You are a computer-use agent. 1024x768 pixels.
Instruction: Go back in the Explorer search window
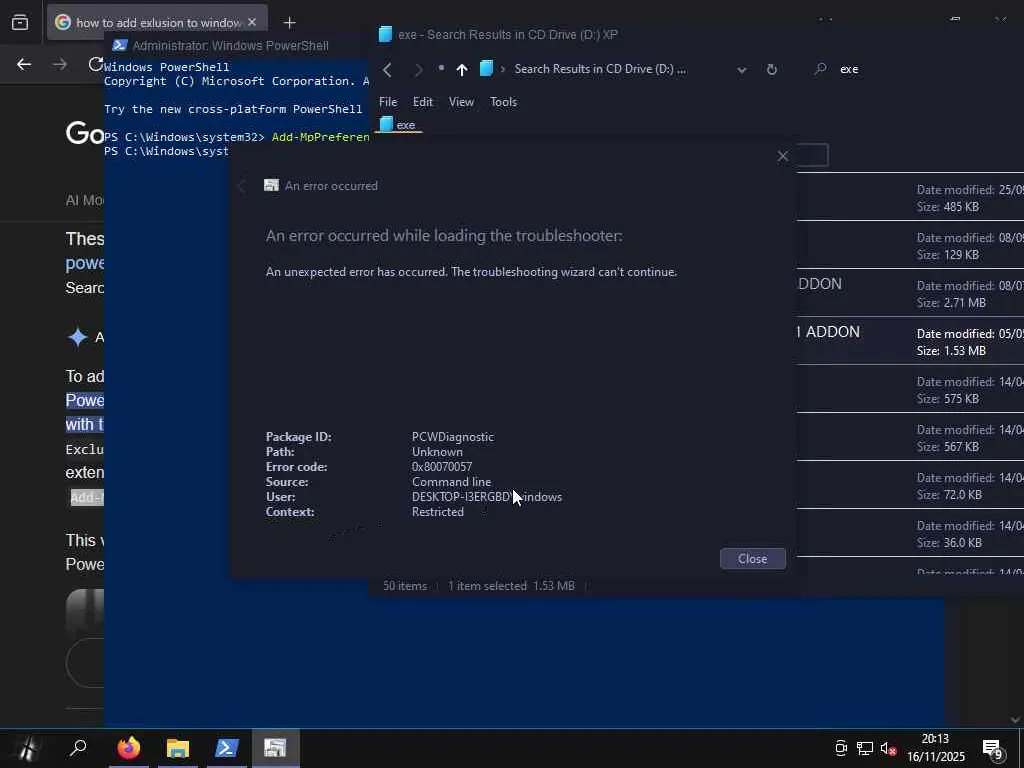[x=387, y=69]
